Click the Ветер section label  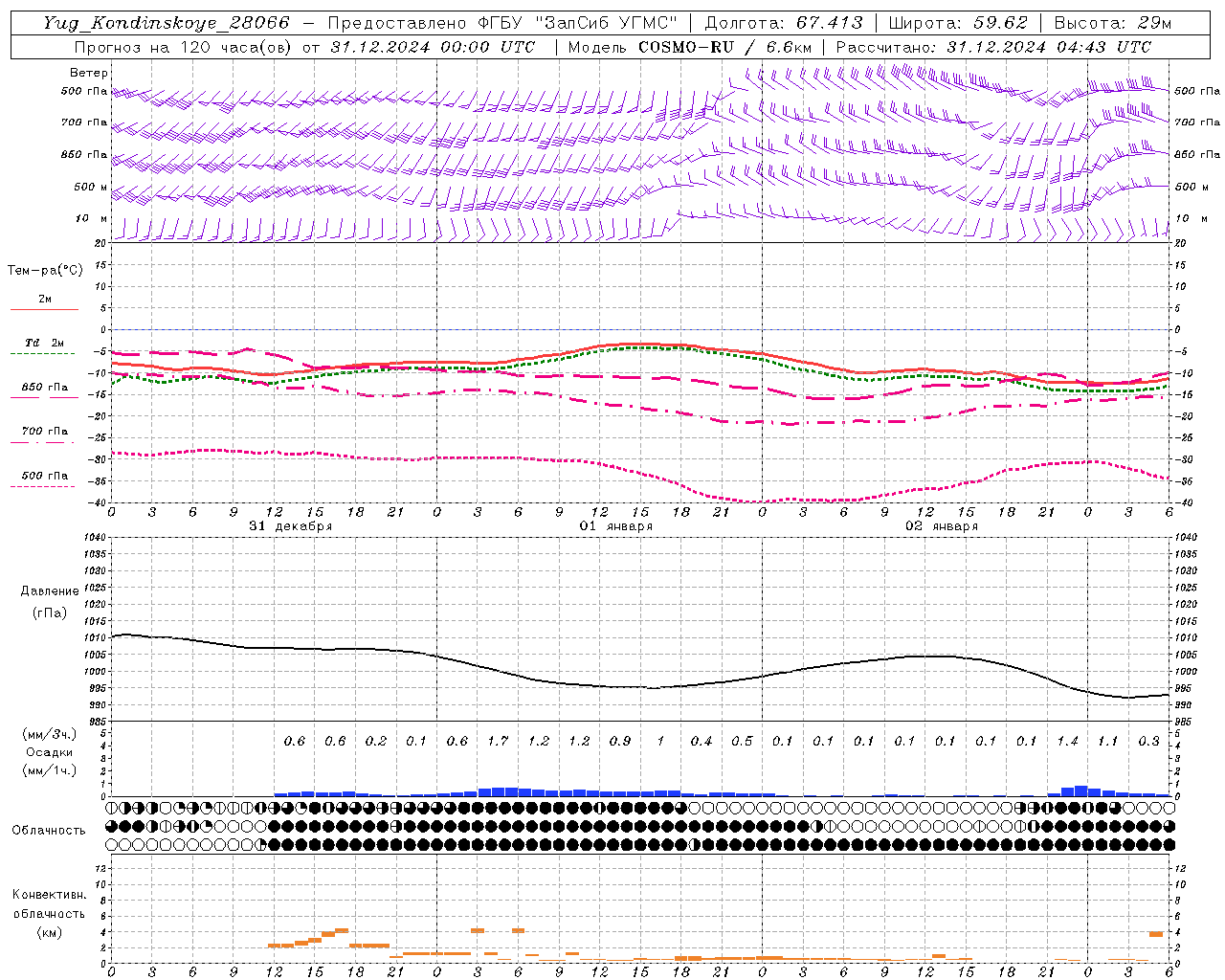pyautogui.click(x=89, y=73)
